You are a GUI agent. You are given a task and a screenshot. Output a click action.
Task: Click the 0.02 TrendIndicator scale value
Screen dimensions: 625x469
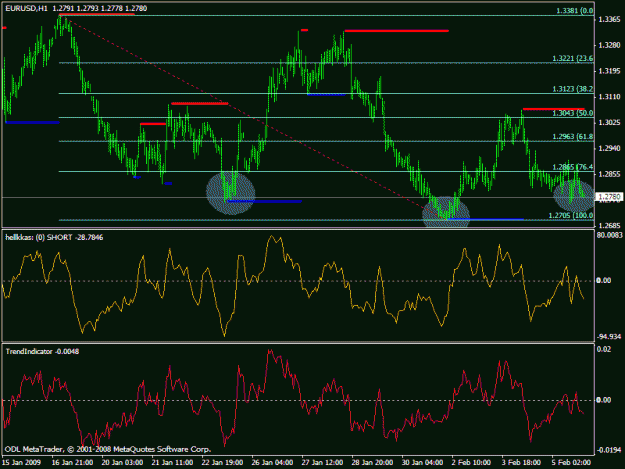[x=603, y=349]
